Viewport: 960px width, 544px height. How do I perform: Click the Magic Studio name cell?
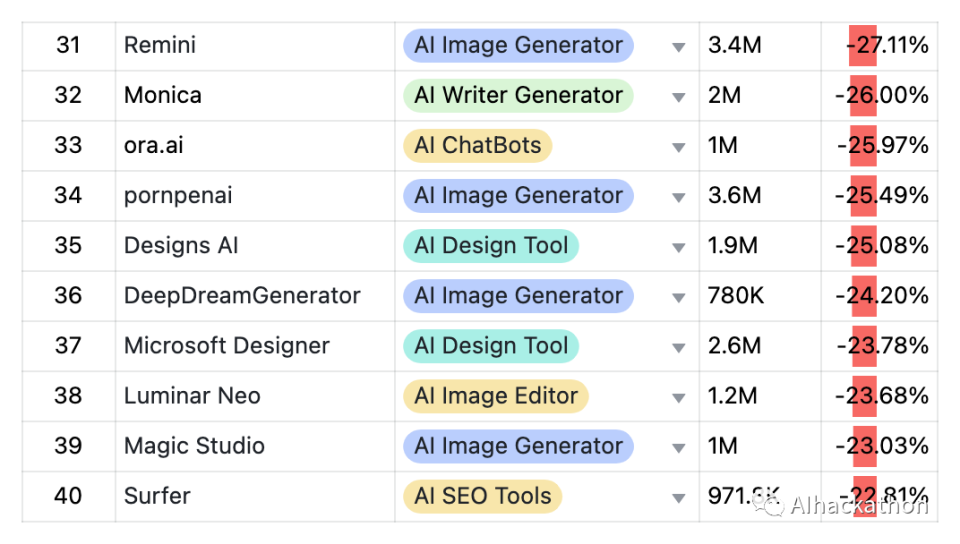(194, 445)
